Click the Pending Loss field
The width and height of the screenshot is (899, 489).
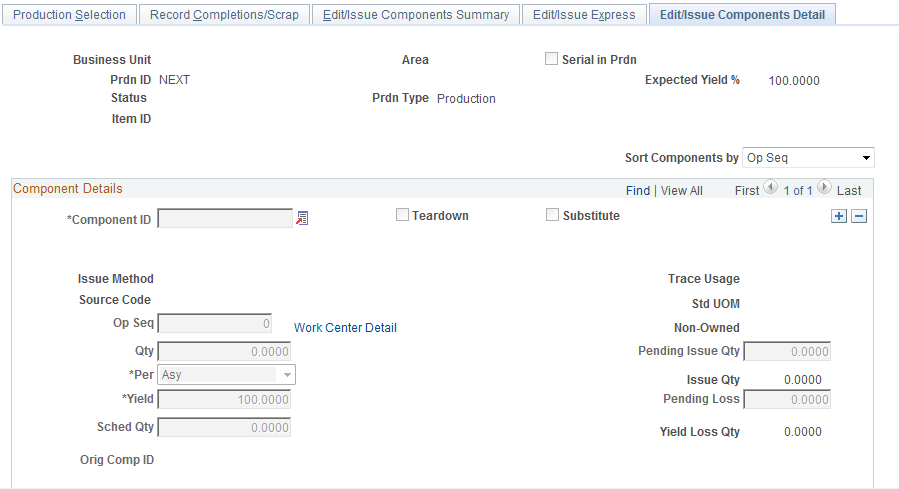[787, 400]
